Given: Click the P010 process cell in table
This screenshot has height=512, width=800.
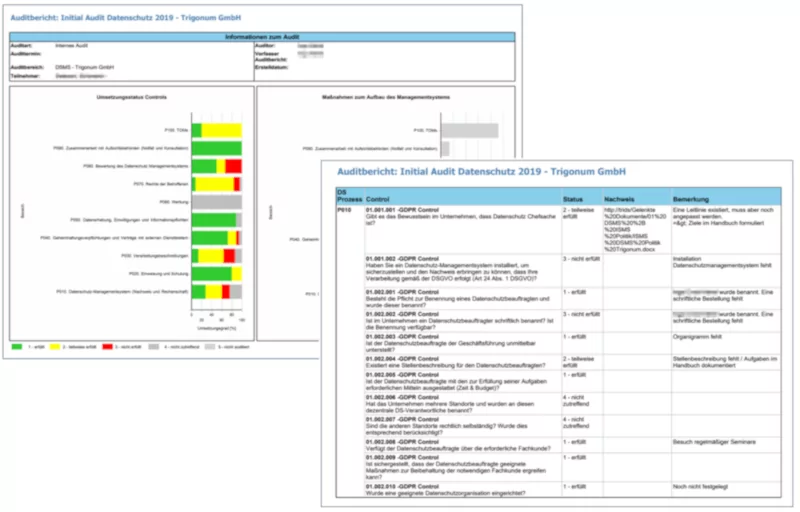Looking at the screenshot, I should [344, 212].
